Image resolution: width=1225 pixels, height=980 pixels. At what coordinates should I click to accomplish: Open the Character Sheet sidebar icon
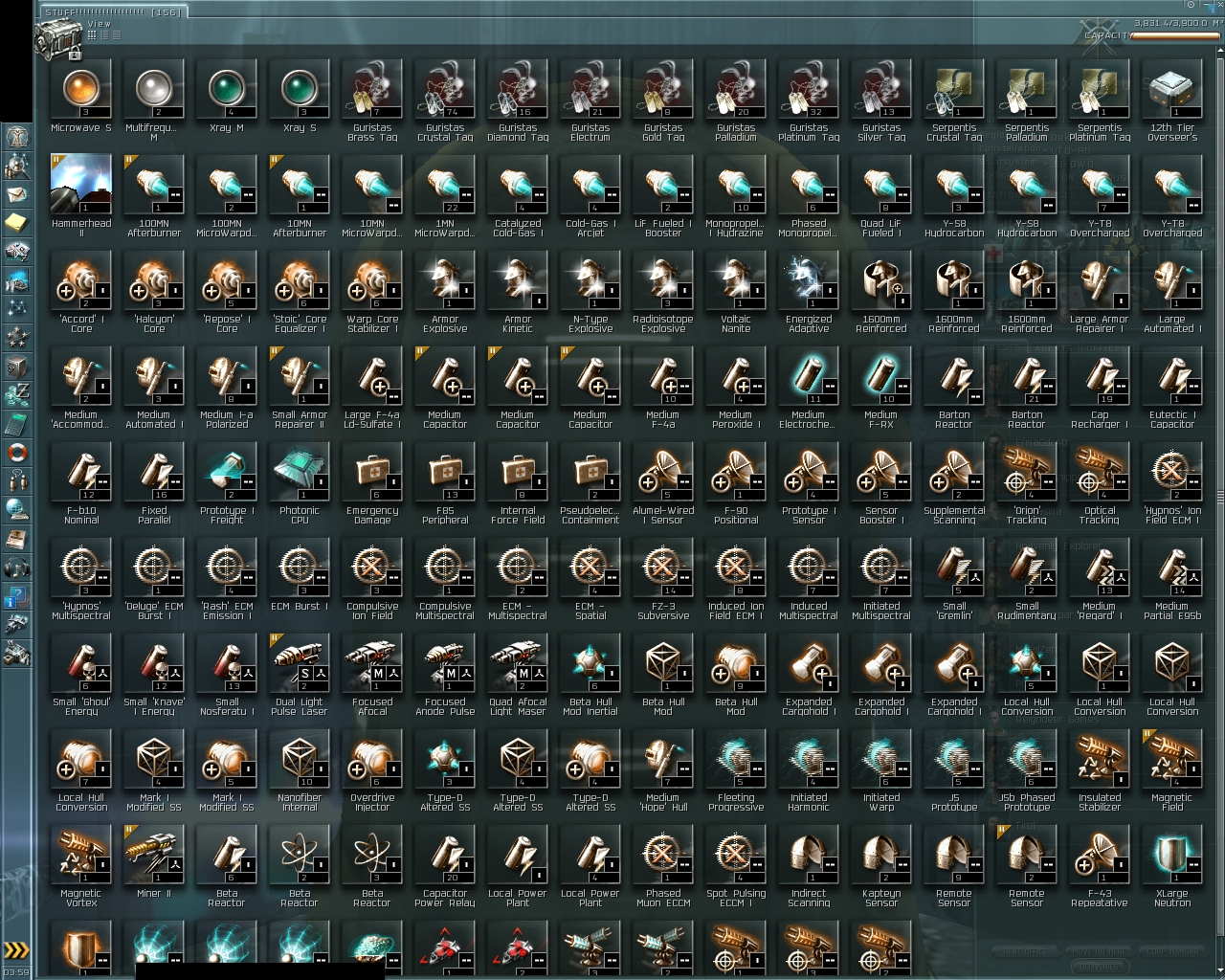pyautogui.click(x=16, y=137)
